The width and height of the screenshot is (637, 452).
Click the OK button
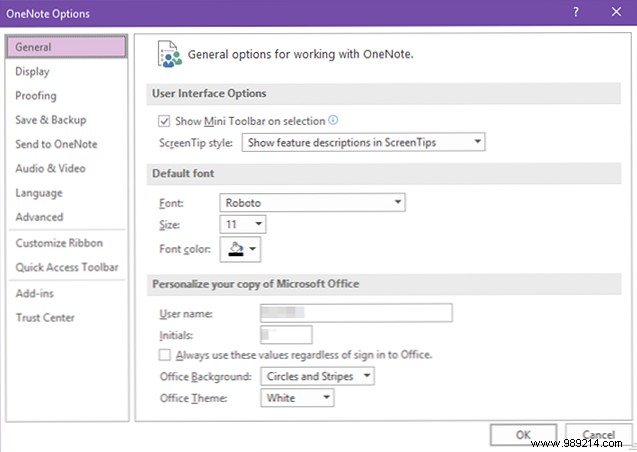(x=523, y=435)
